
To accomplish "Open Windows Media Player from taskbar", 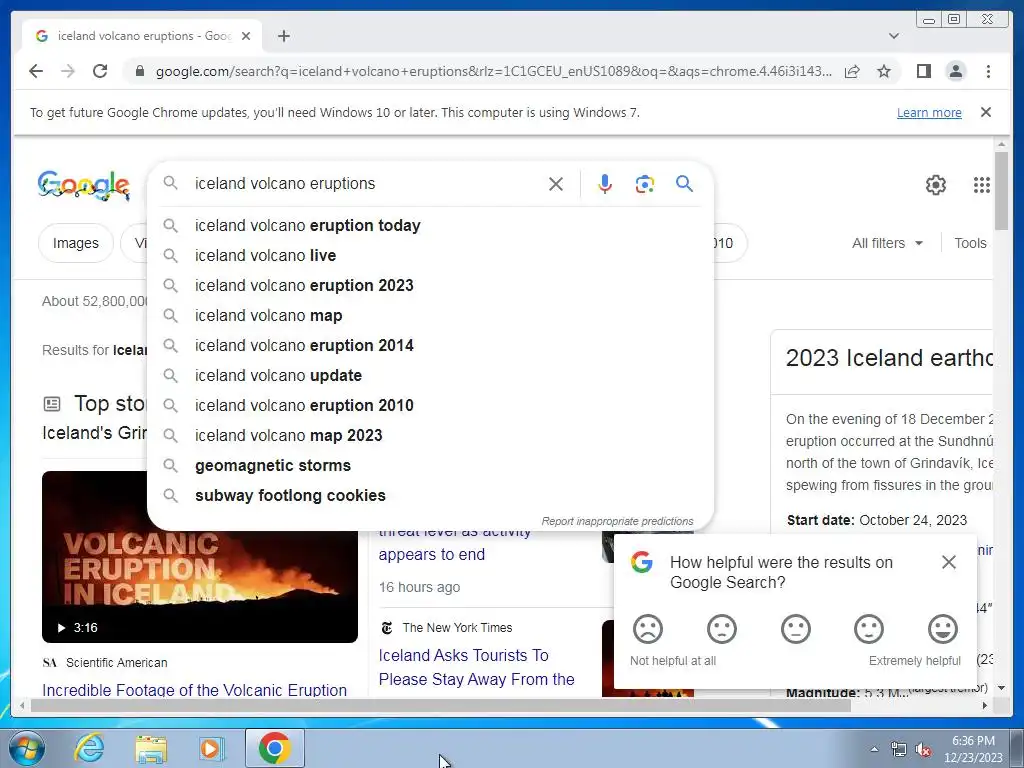I will pyautogui.click(x=212, y=748).
